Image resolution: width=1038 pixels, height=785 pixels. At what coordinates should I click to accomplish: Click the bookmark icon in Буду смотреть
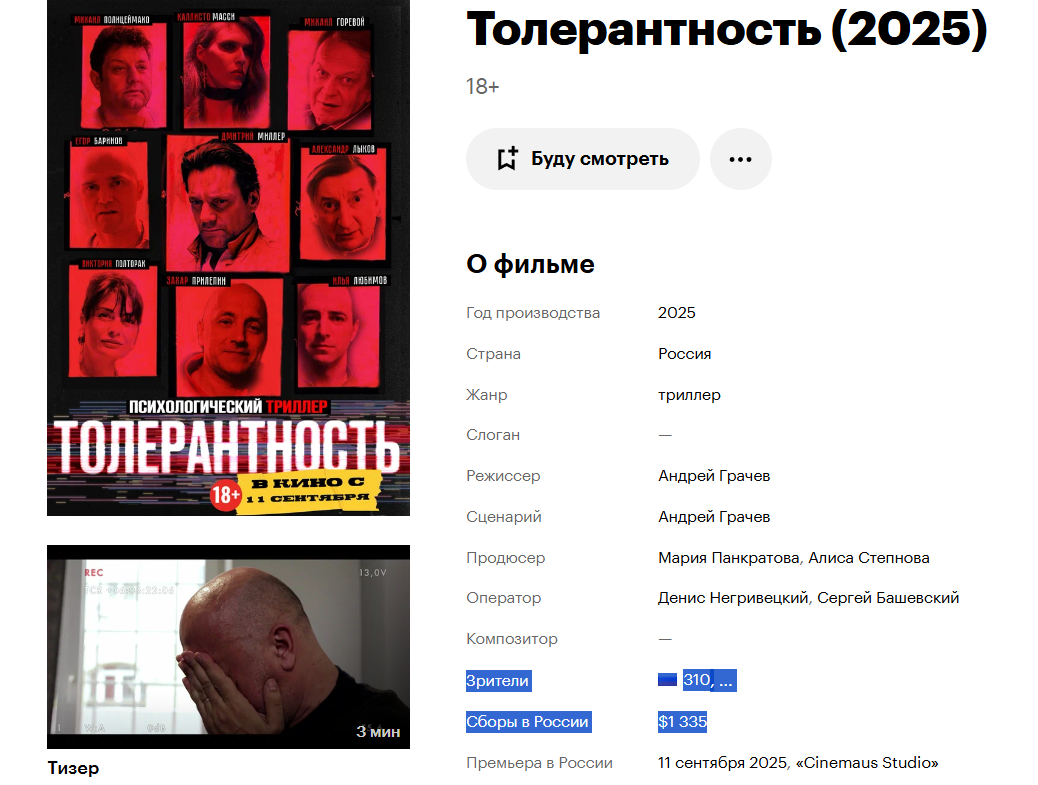(x=507, y=159)
